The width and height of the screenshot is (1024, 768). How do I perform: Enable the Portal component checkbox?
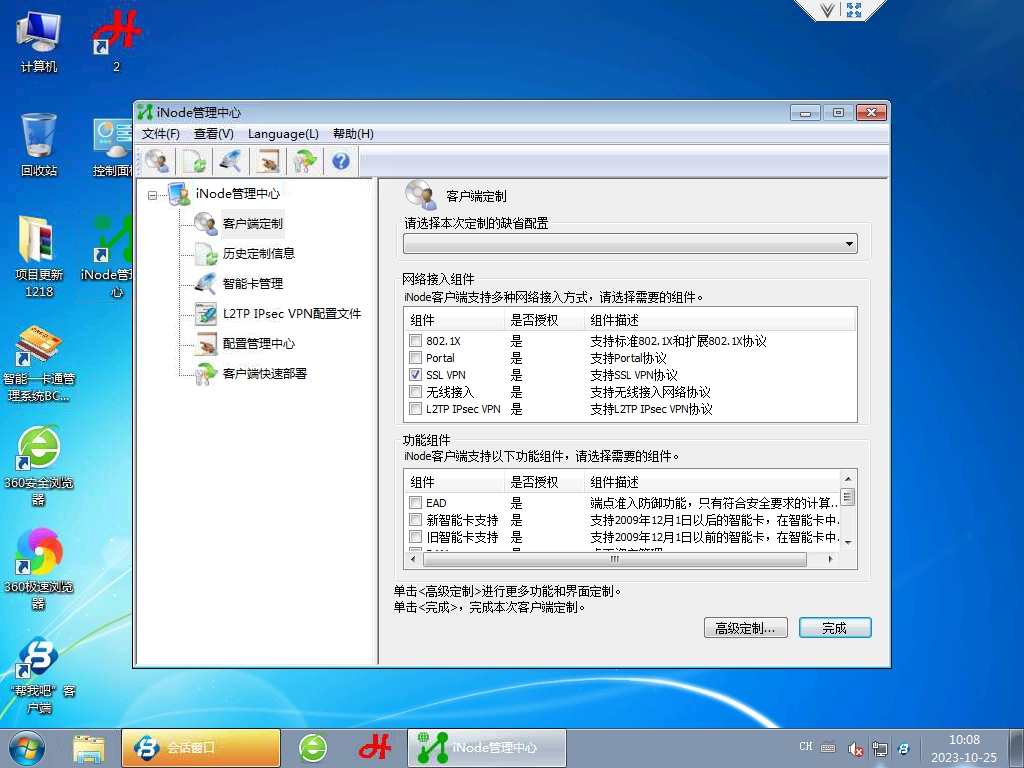point(415,358)
